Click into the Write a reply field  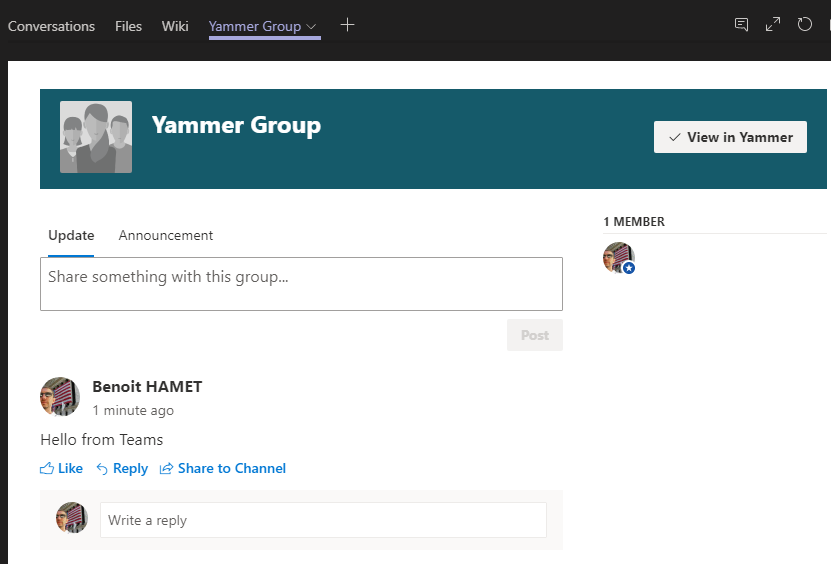[x=323, y=520]
